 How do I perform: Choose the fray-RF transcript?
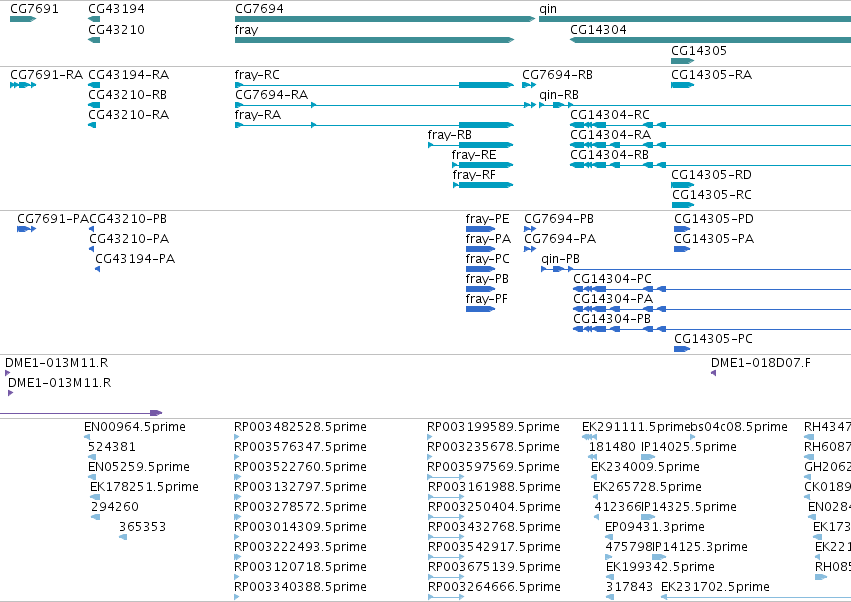pos(474,175)
